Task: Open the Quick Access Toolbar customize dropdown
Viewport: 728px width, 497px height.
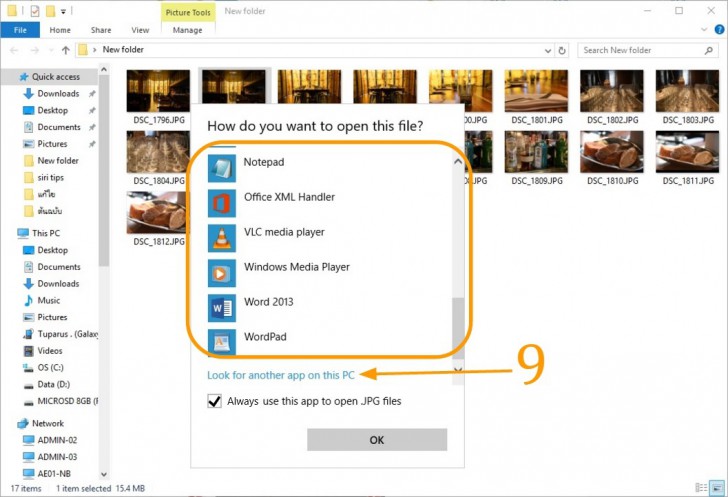Action: point(63,11)
